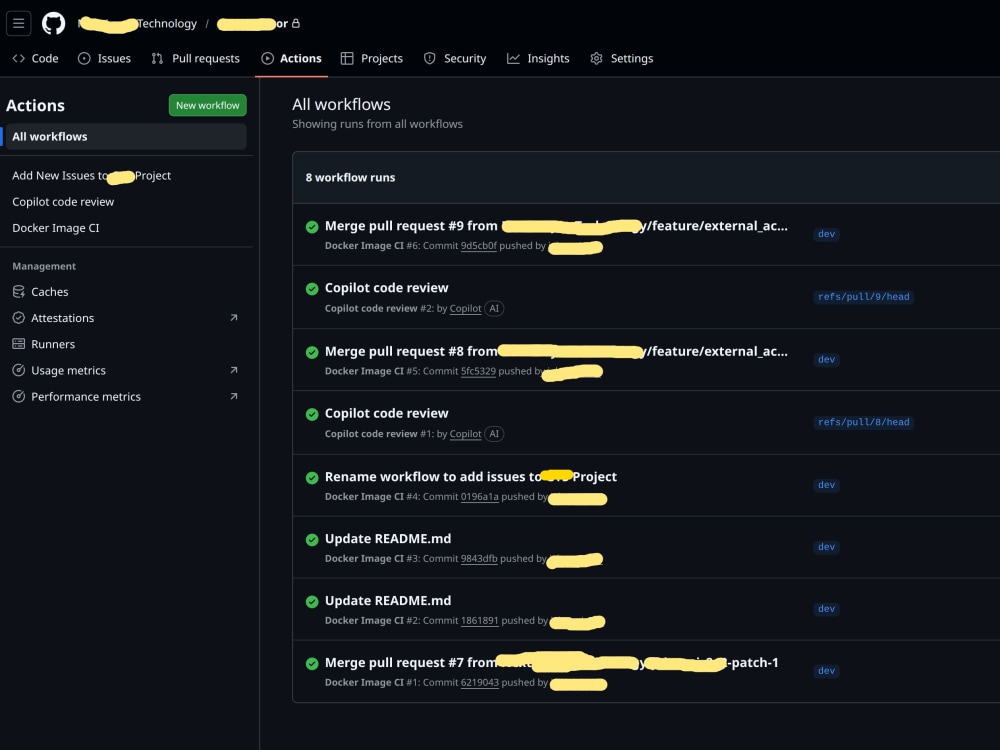Viewport: 1000px width, 750px height.
Task: Click Copilot author link in review #2
Action: tap(466, 309)
